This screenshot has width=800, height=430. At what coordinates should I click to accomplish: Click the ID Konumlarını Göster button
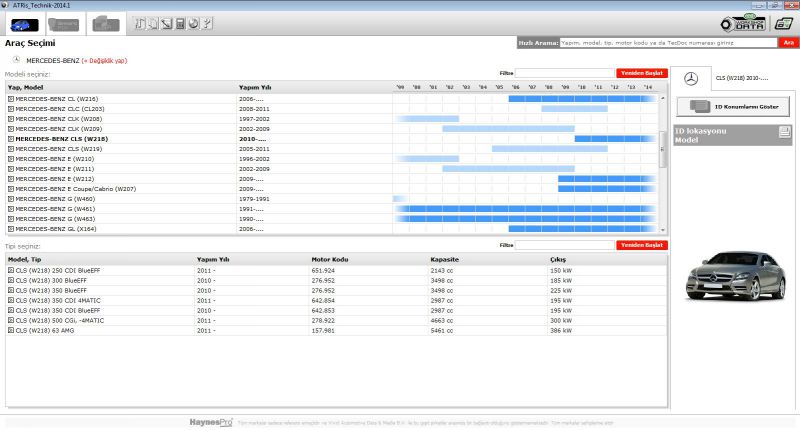[733, 107]
